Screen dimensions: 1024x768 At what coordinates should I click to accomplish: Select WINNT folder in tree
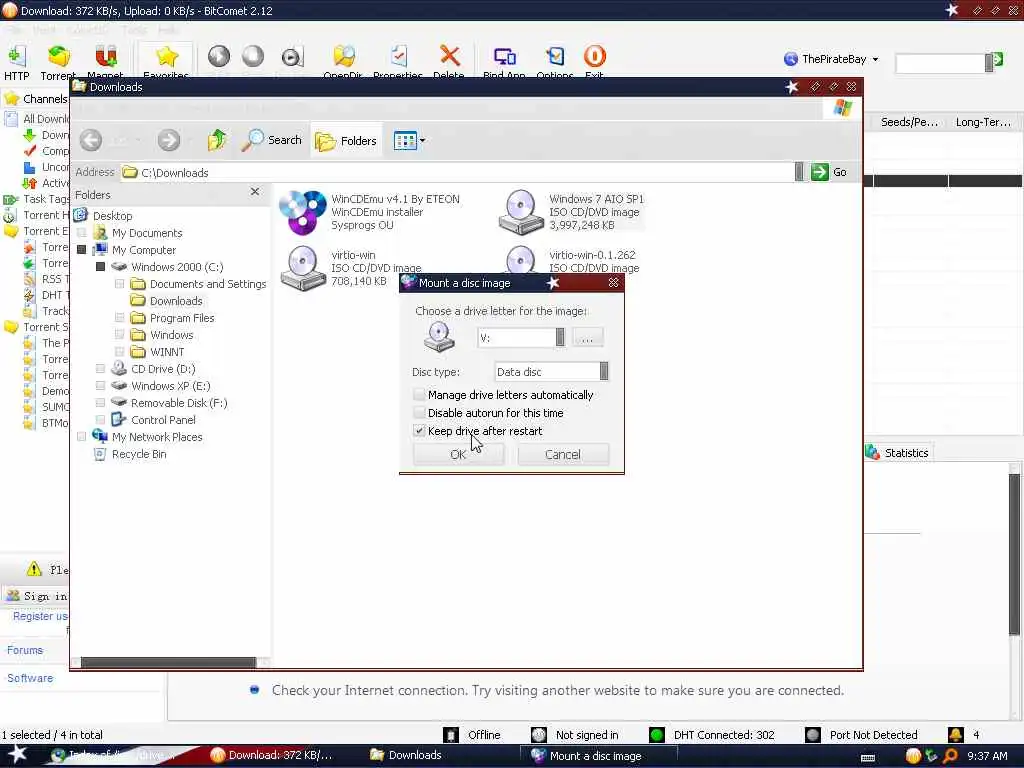click(x=167, y=351)
